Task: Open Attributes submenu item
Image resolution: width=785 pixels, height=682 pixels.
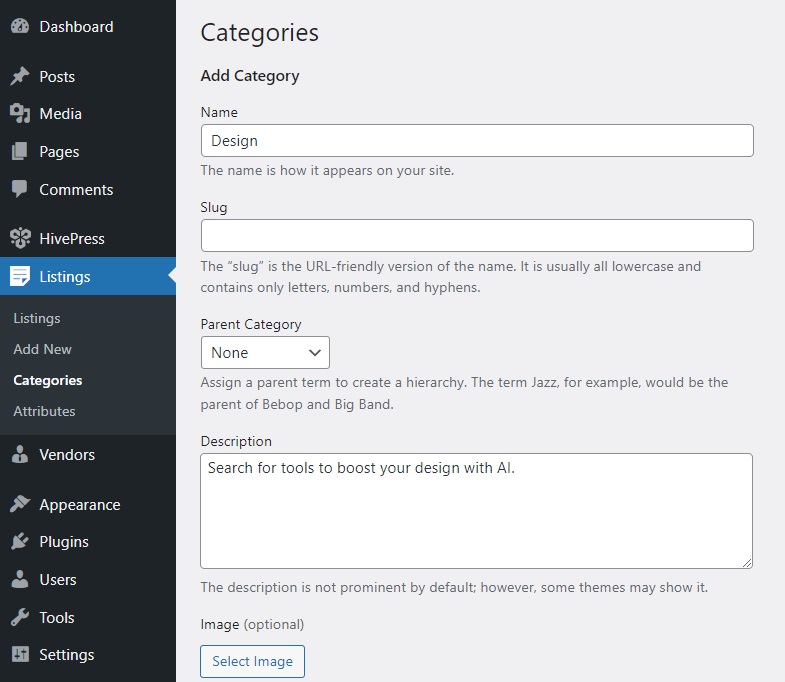Action: 44,411
